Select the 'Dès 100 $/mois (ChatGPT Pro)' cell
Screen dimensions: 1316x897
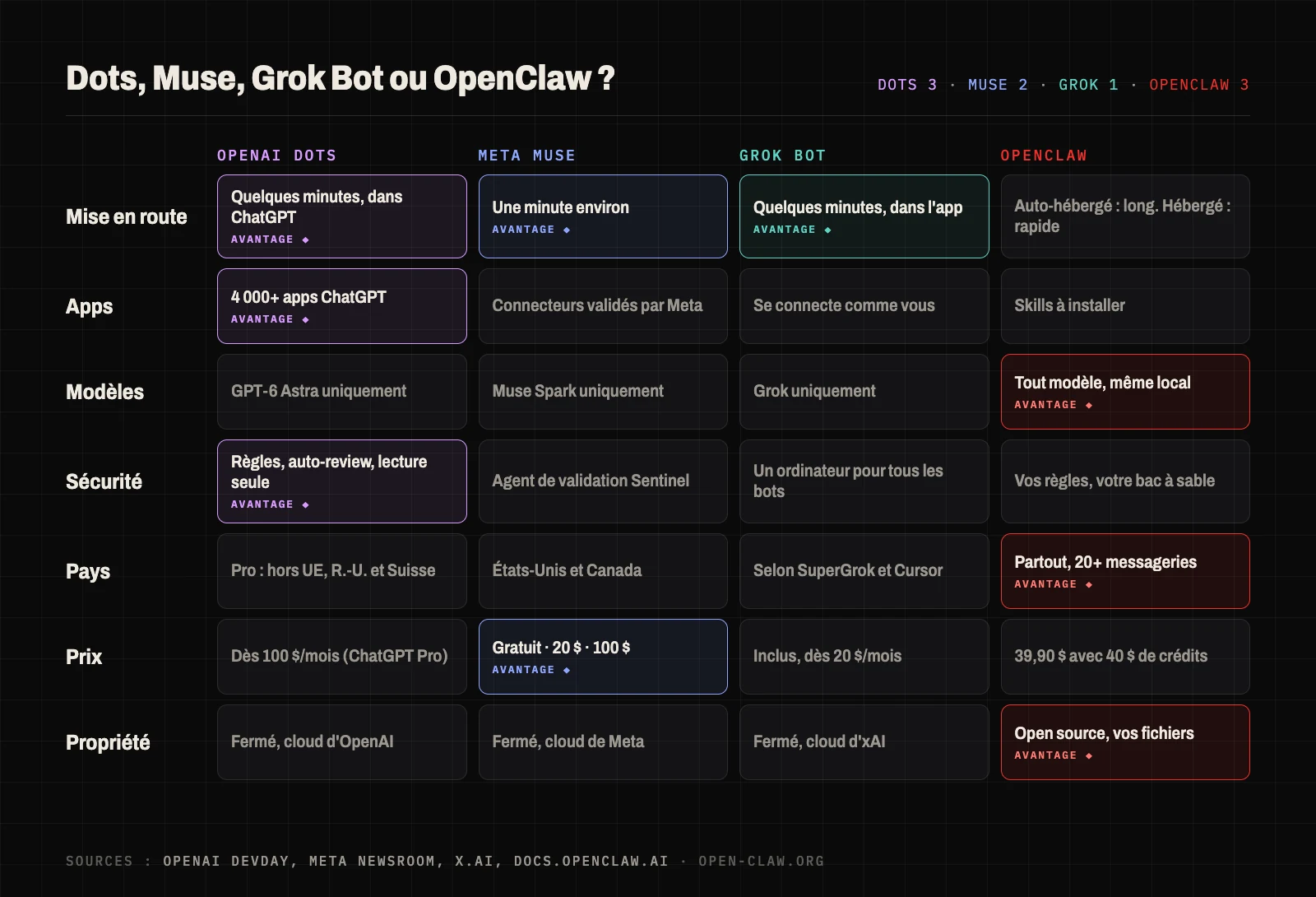[x=342, y=657]
